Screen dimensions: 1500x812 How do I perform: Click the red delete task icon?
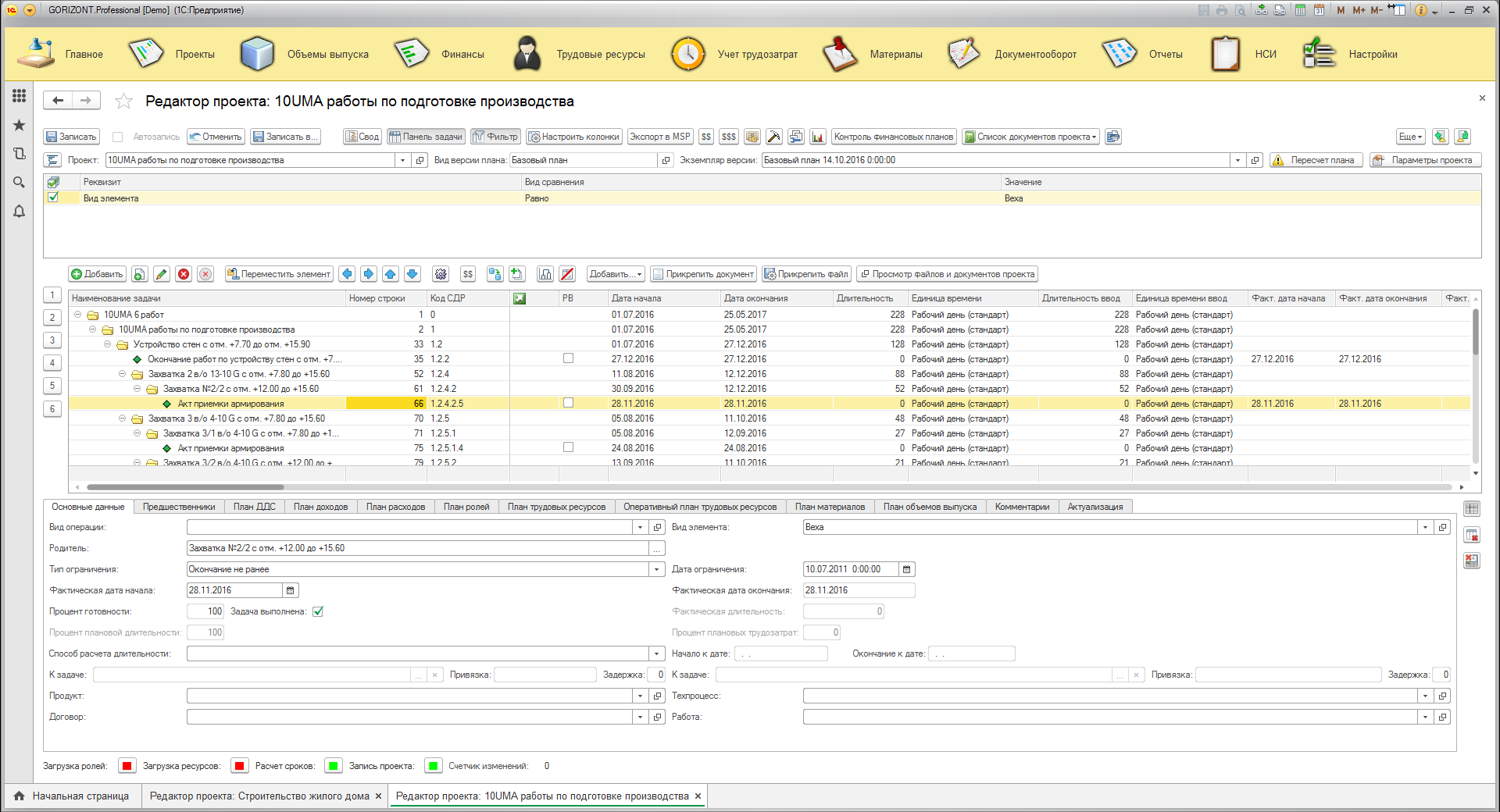184,274
